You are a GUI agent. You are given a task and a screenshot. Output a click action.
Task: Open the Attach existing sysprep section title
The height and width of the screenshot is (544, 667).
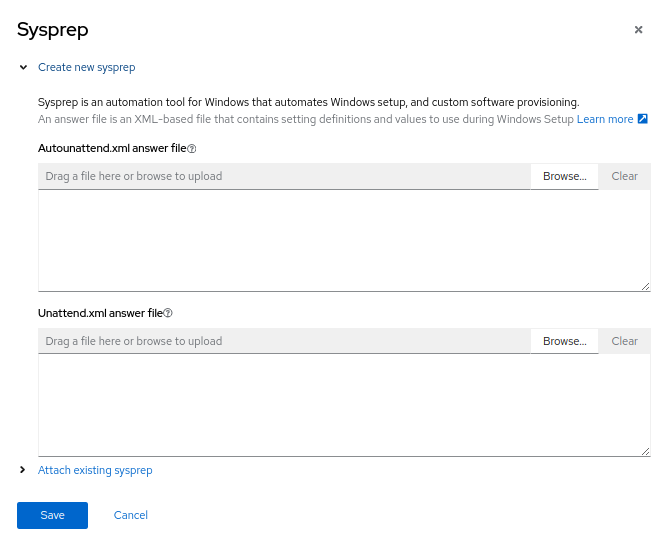click(95, 470)
